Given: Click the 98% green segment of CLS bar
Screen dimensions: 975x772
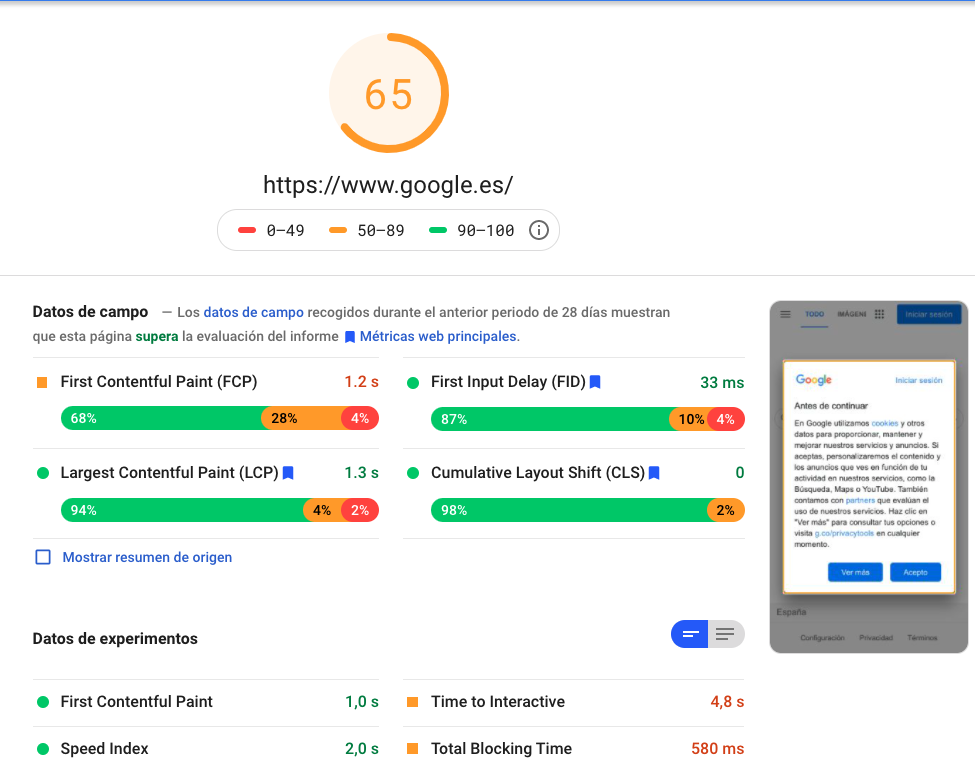Looking at the screenshot, I should tap(569, 510).
